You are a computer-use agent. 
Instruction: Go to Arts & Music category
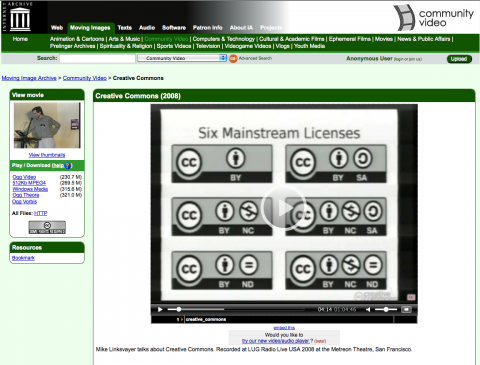(124, 39)
